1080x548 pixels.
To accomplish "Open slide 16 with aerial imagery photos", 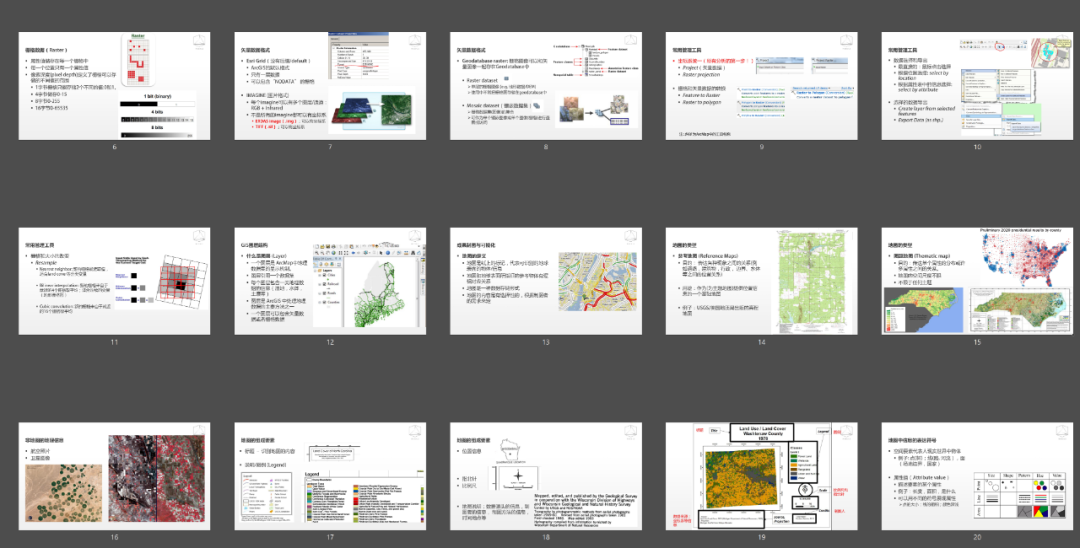I will tap(114, 475).
